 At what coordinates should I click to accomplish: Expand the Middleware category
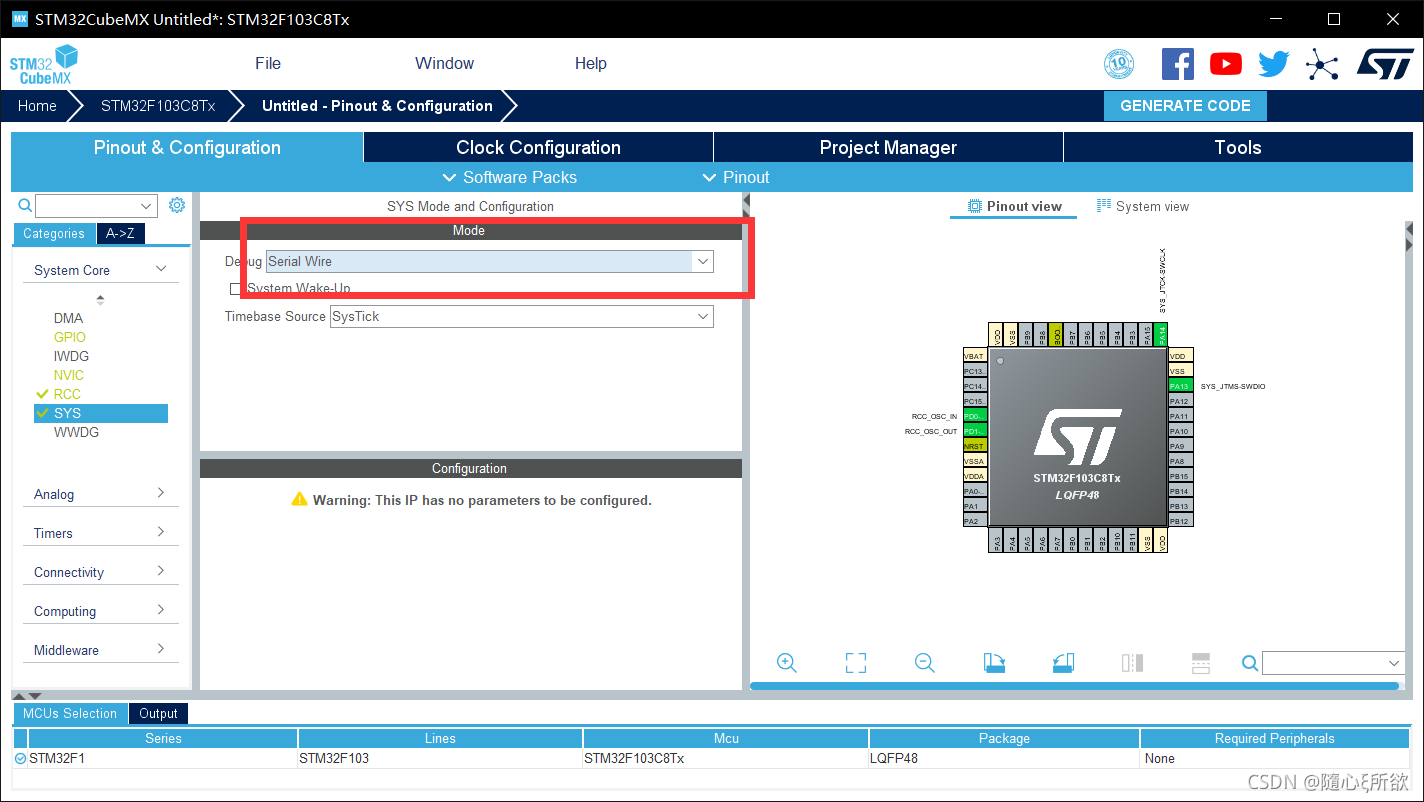tap(100, 650)
